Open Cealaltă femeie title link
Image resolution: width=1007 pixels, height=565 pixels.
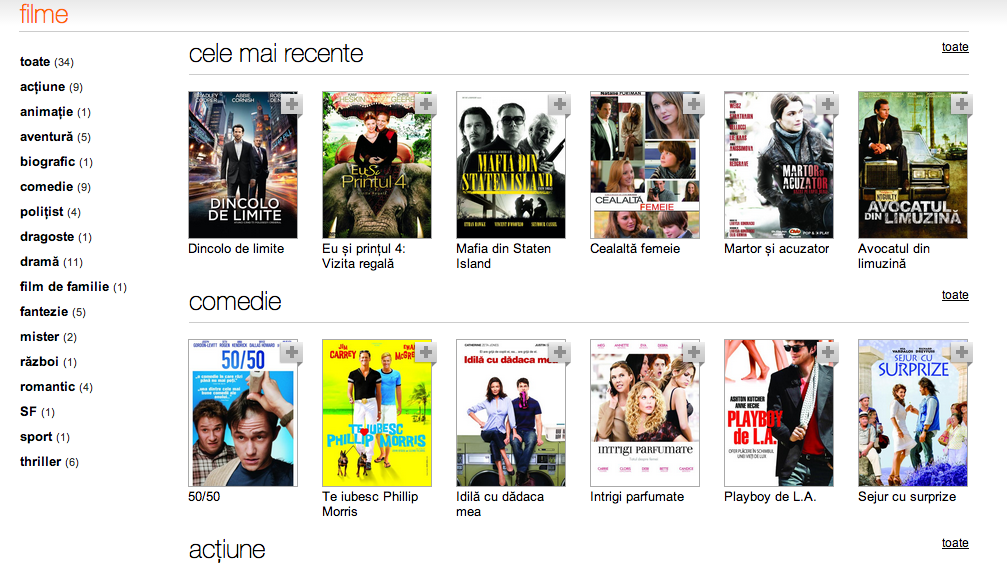pyautogui.click(x=635, y=248)
